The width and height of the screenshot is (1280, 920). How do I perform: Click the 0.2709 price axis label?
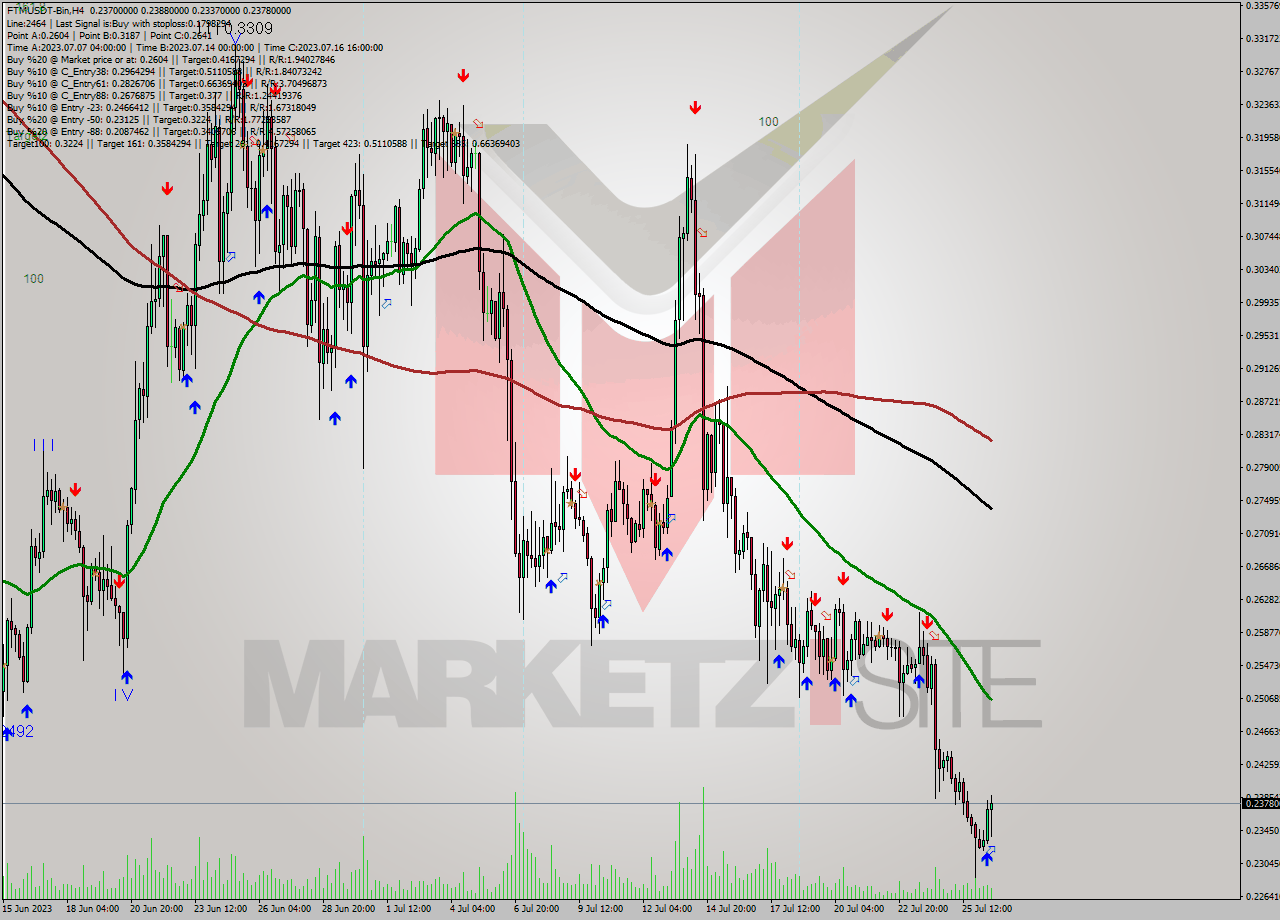(x=1261, y=533)
